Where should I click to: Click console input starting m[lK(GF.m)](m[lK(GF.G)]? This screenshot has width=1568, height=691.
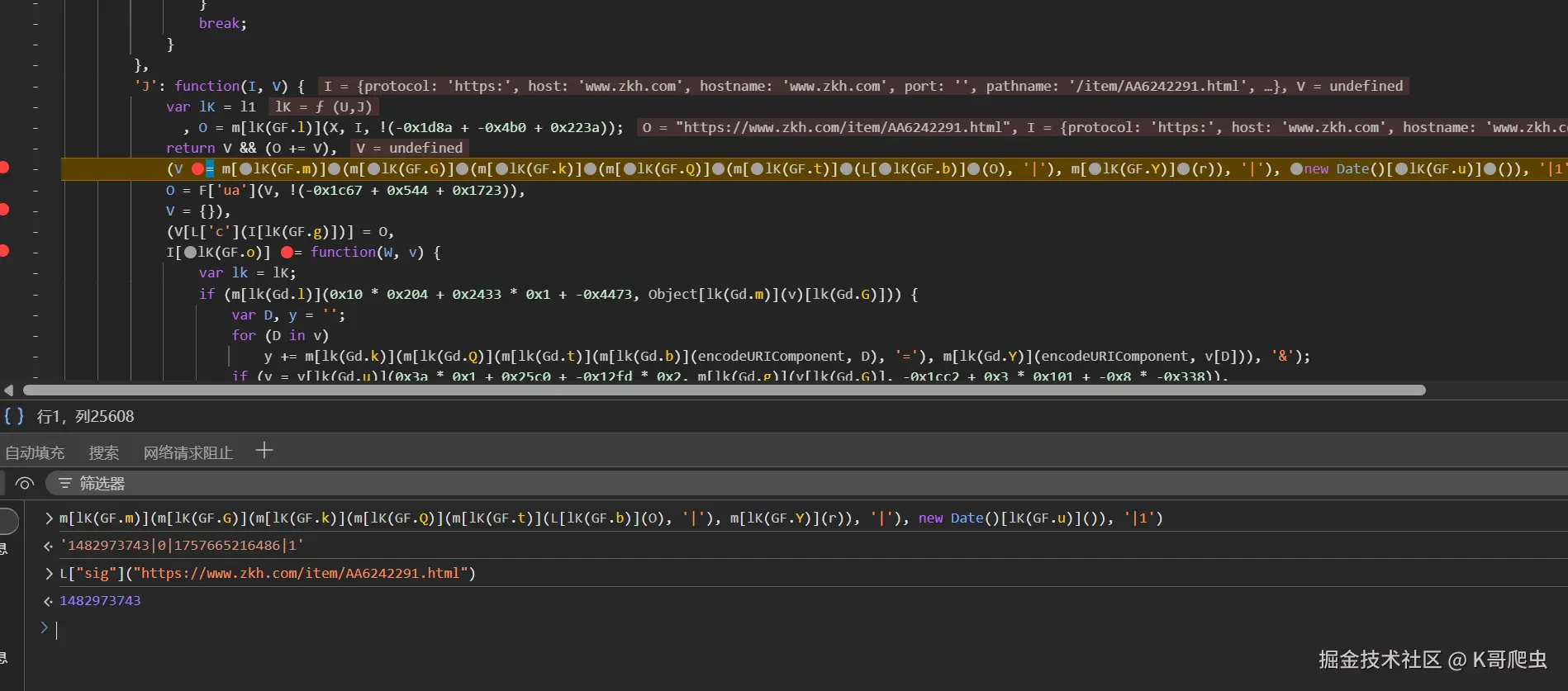pos(611,518)
